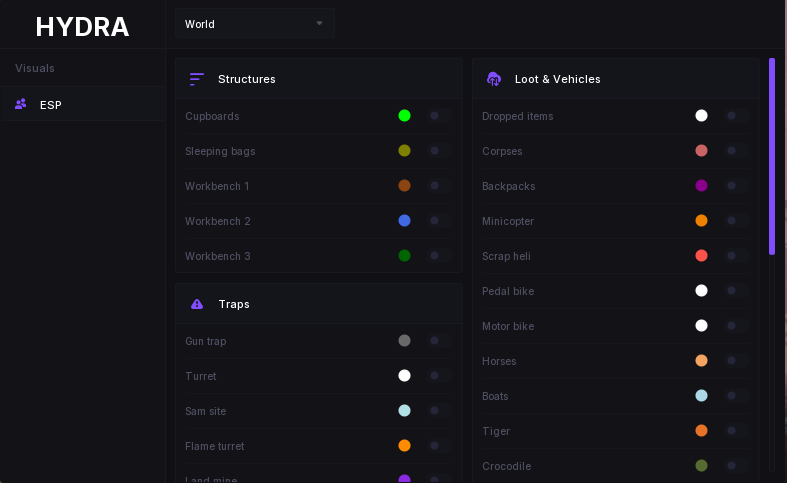This screenshot has height=483, width=787.
Task: Open Workbench 3 dark green swatch
Action: click(x=405, y=256)
